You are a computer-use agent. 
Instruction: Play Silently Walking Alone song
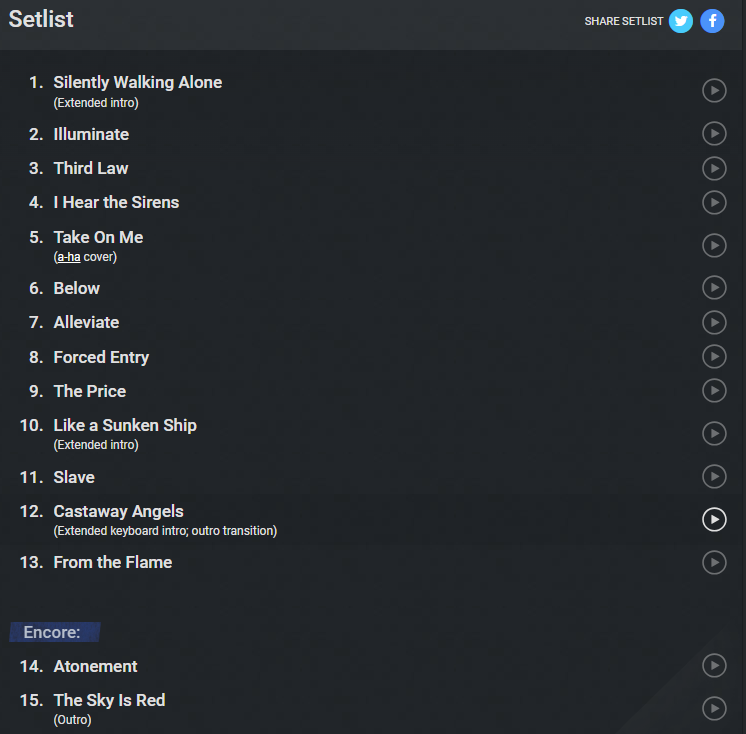[x=714, y=91]
